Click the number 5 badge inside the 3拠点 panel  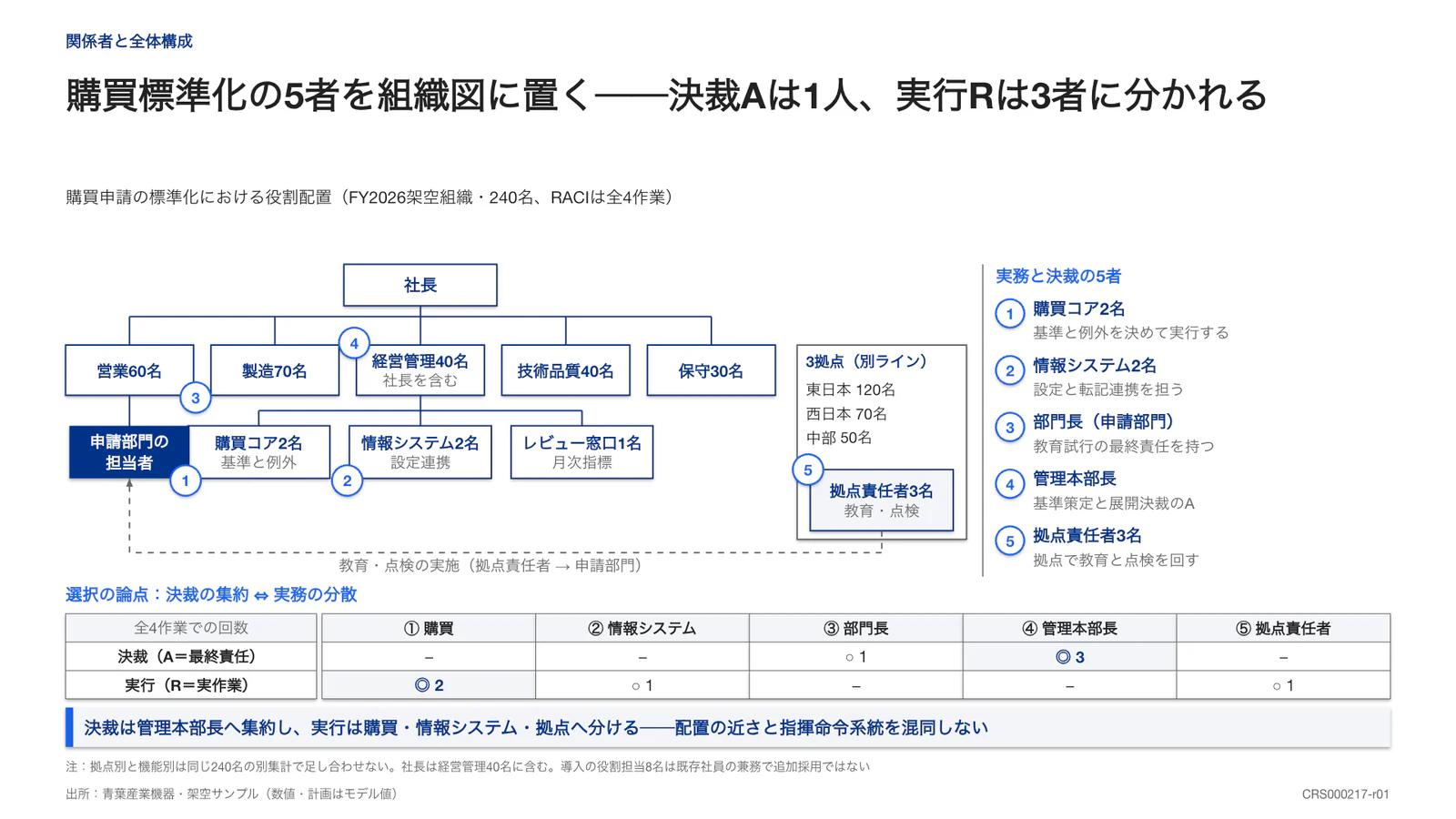coord(807,470)
